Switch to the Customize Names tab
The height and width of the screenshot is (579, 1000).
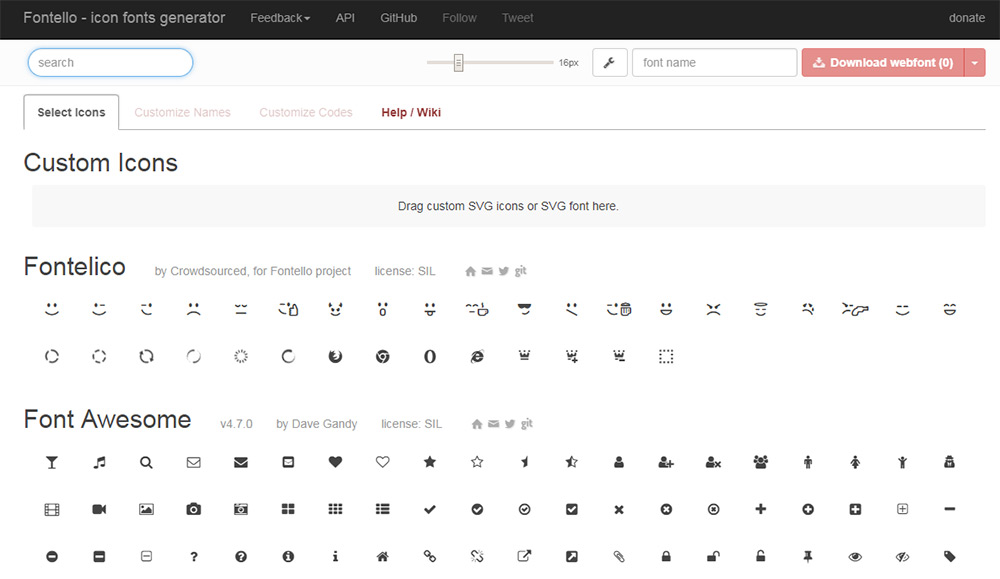[x=182, y=112]
